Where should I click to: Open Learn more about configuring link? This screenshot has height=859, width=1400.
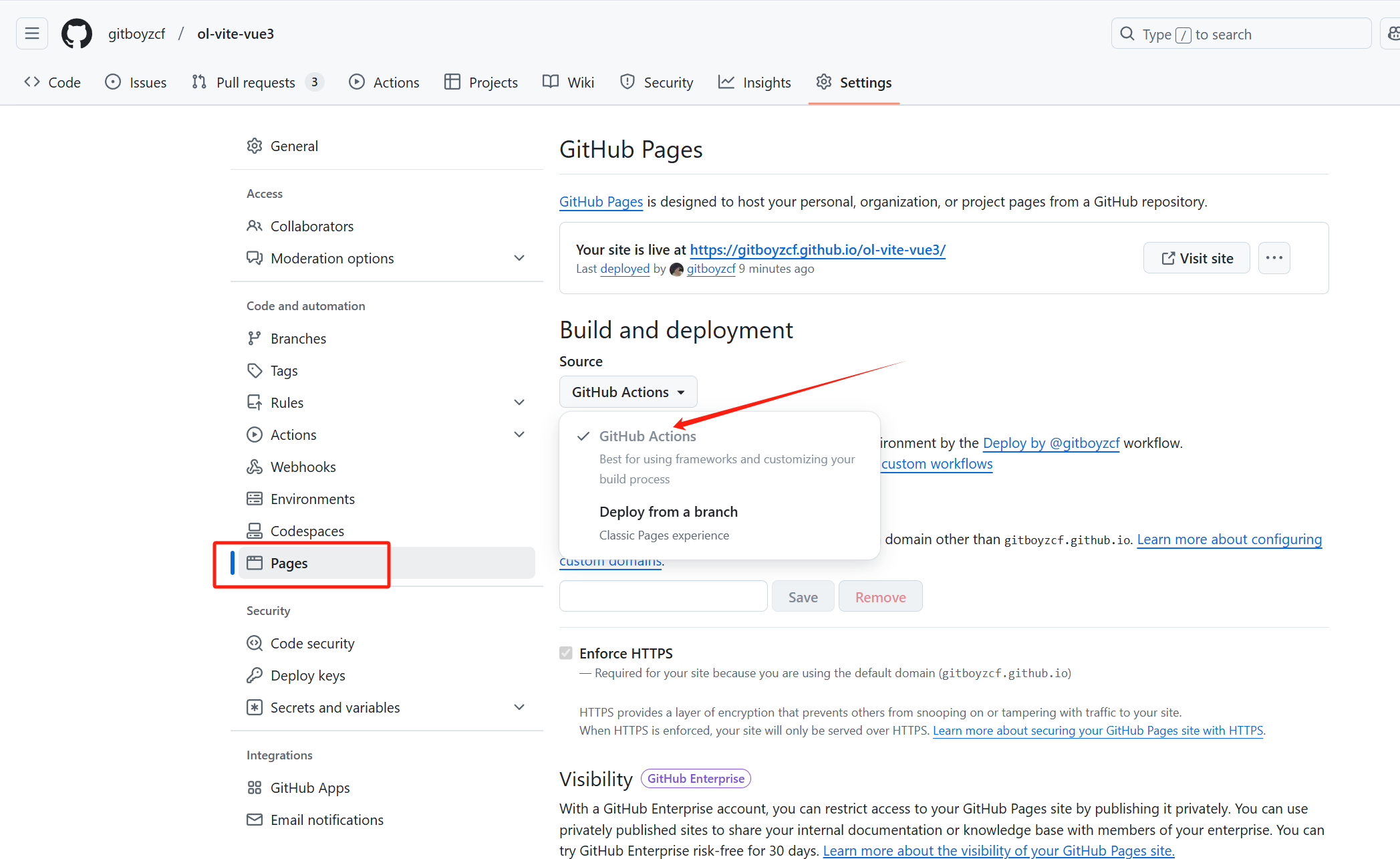[1230, 539]
